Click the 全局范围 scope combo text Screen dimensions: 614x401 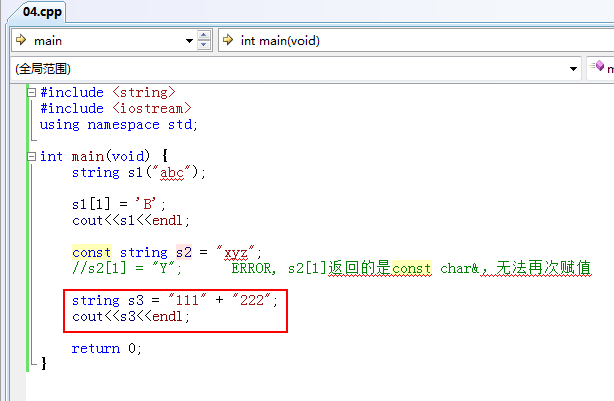(43, 69)
